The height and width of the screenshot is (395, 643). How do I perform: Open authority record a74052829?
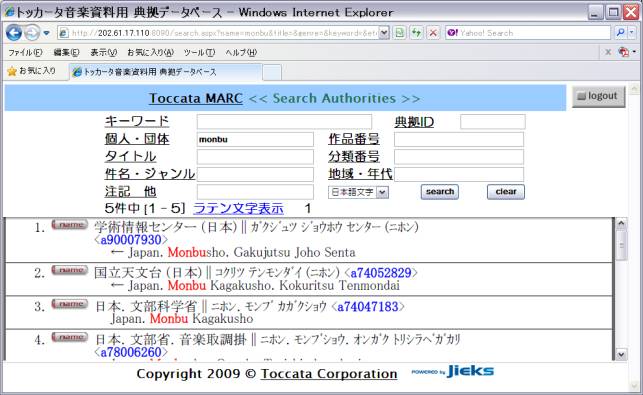(x=381, y=273)
